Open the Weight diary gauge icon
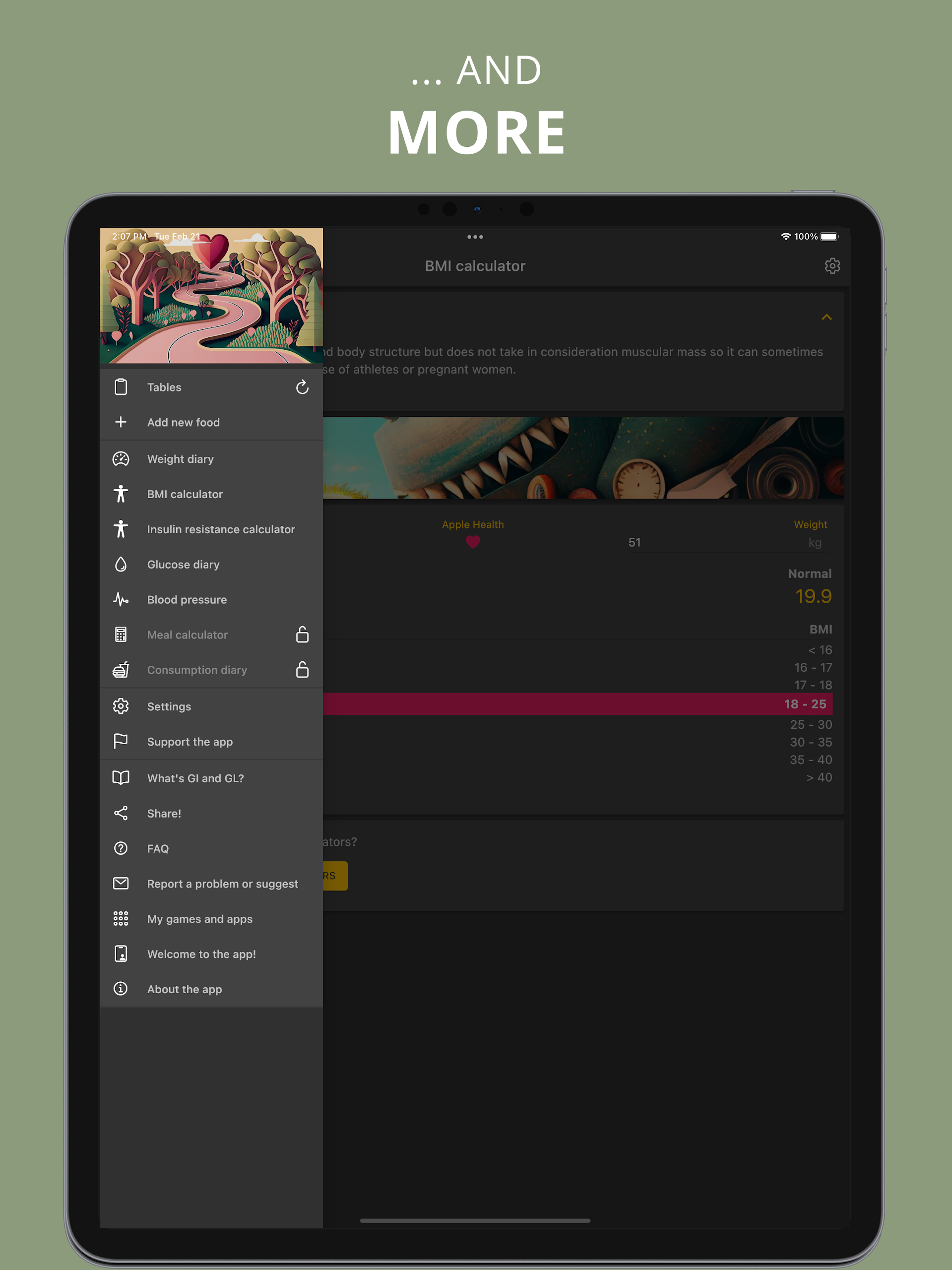 click(x=121, y=459)
